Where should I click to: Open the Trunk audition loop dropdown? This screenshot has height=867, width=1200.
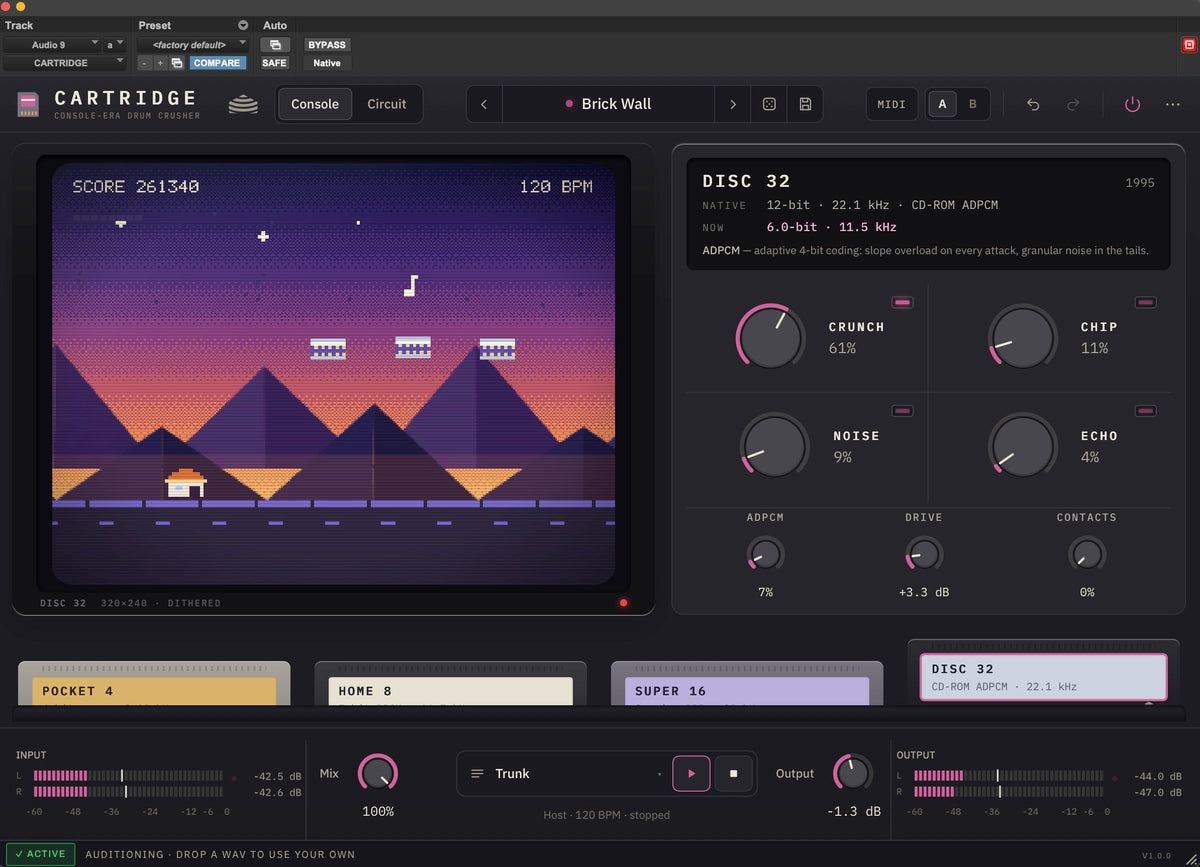pyautogui.click(x=564, y=774)
